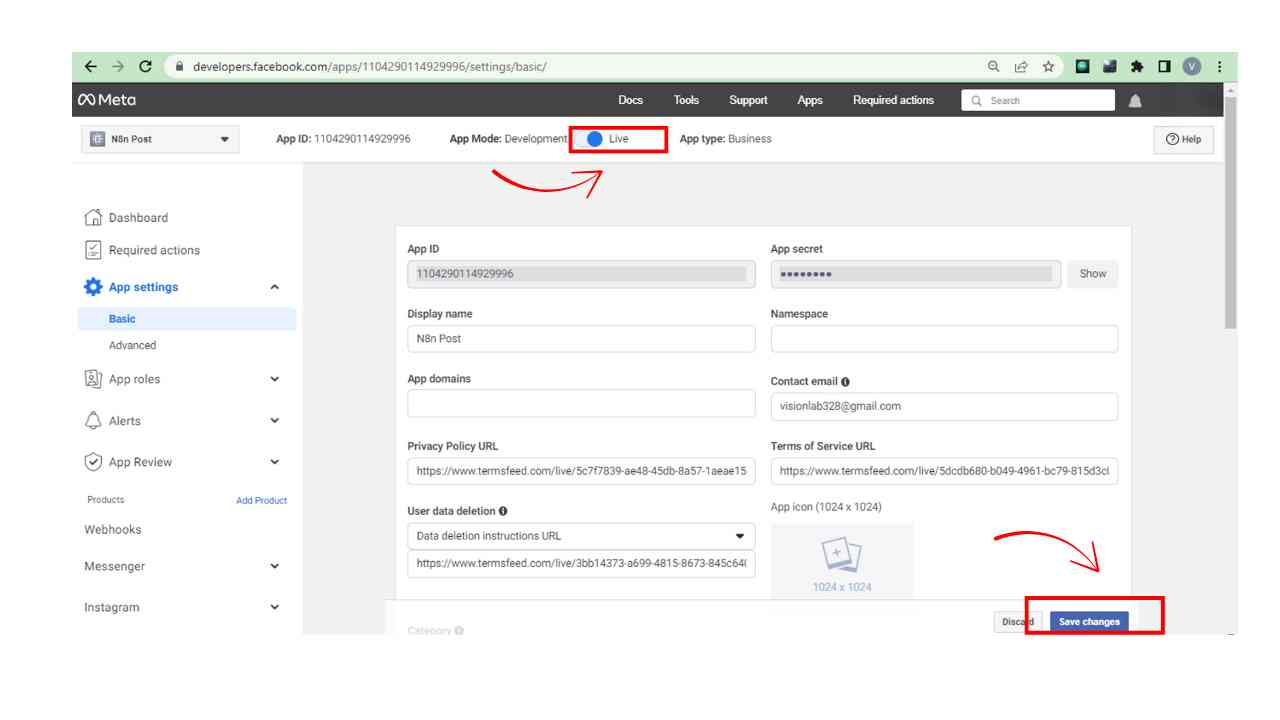
Task: Click Show to reveal the app secret
Action: pyautogui.click(x=1092, y=274)
